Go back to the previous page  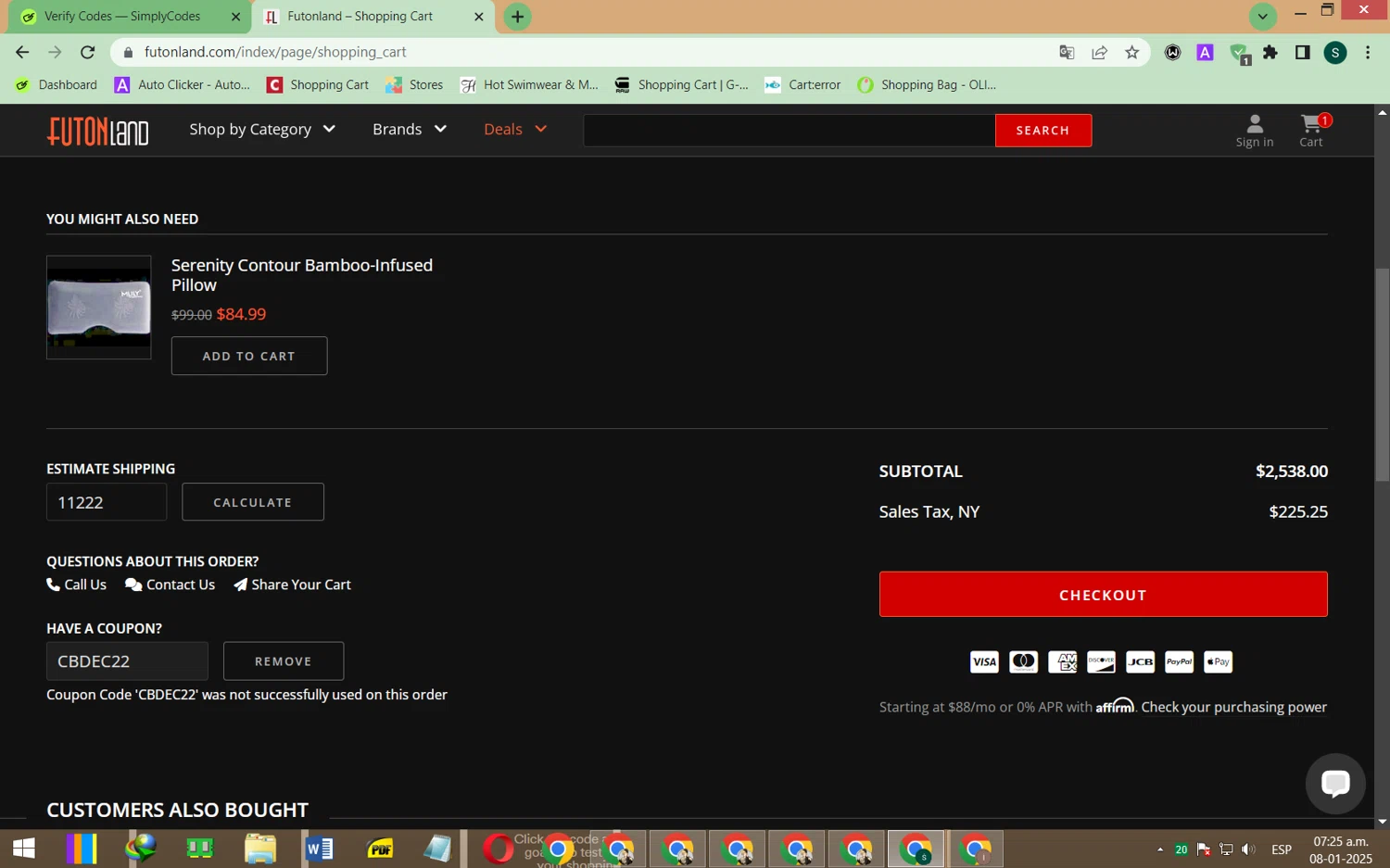pos(22,53)
